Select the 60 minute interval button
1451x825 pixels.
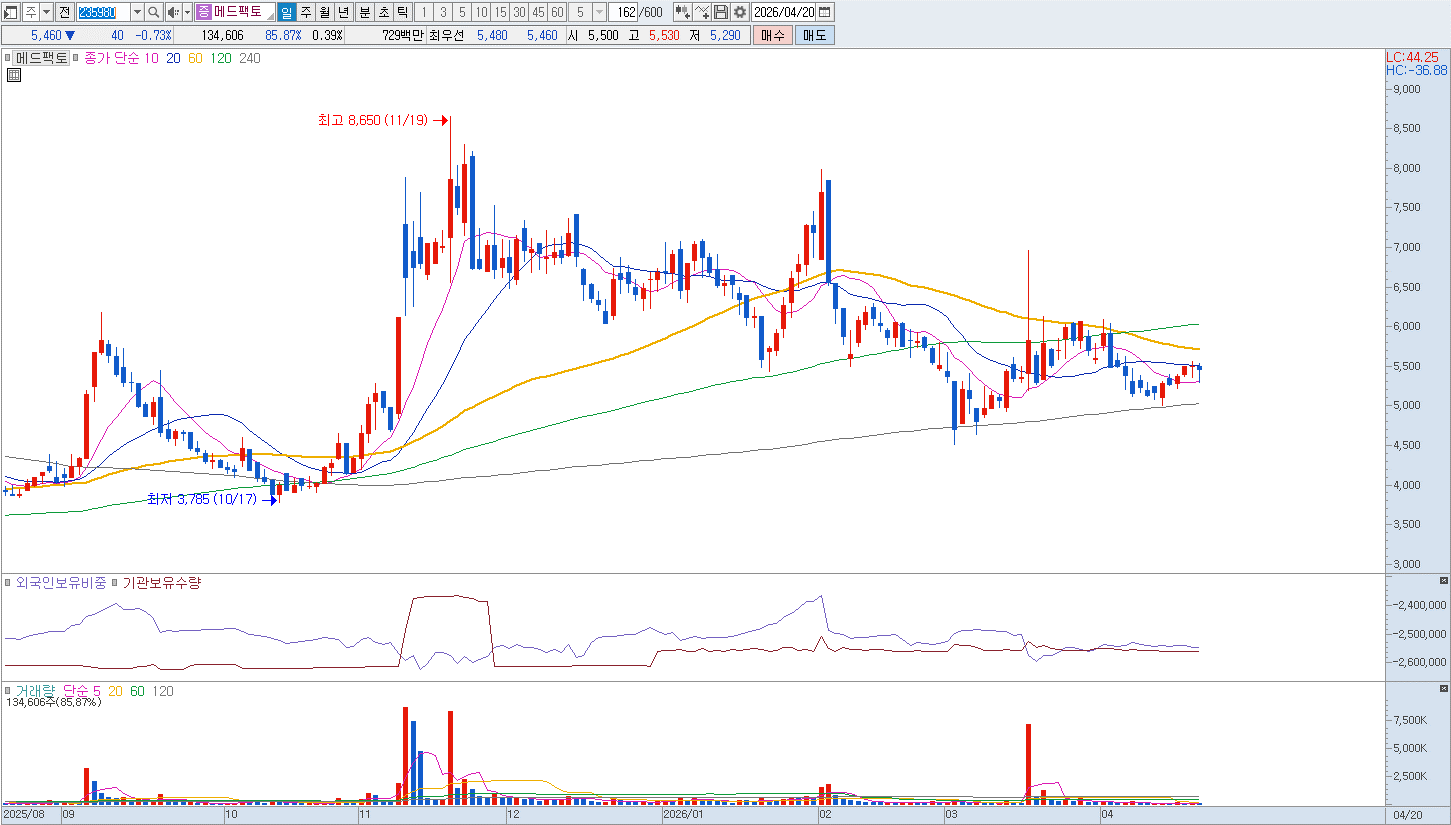tap(557, 12)
